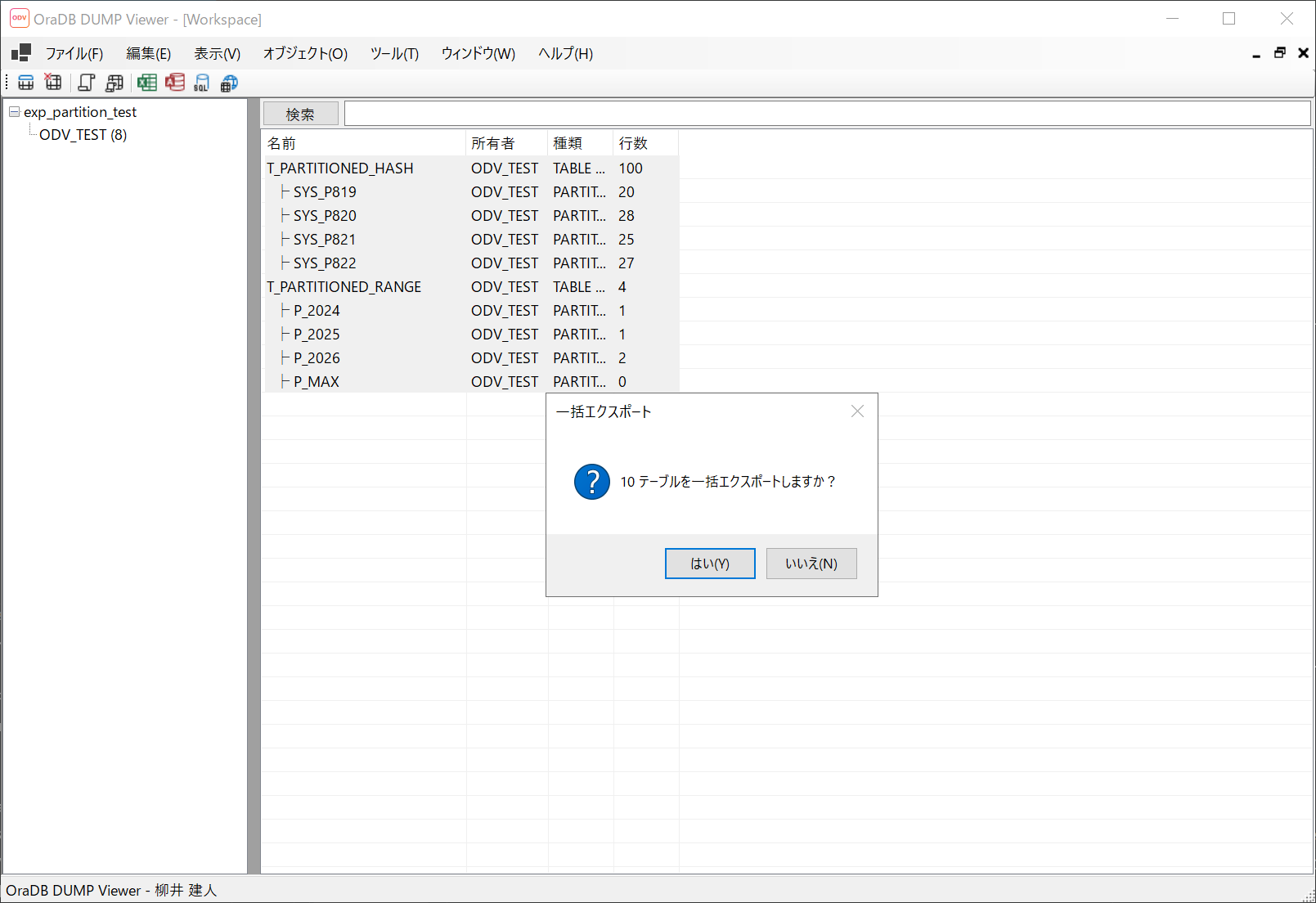Export to Access using the red database icon
Viewport: 1316px width, 903px height.
(175, 82)
